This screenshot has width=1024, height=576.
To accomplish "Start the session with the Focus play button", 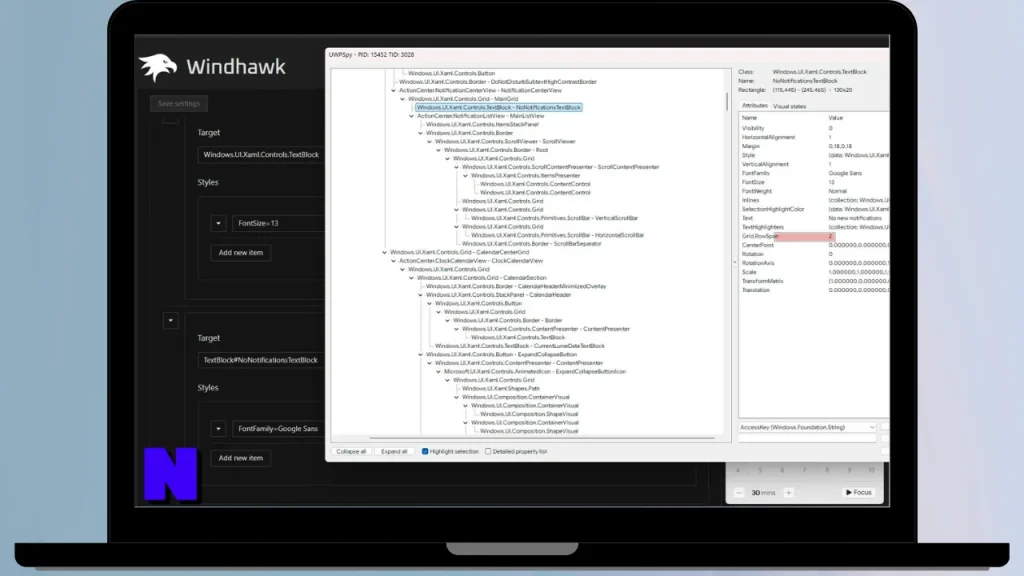I will (x=858, y=492).
